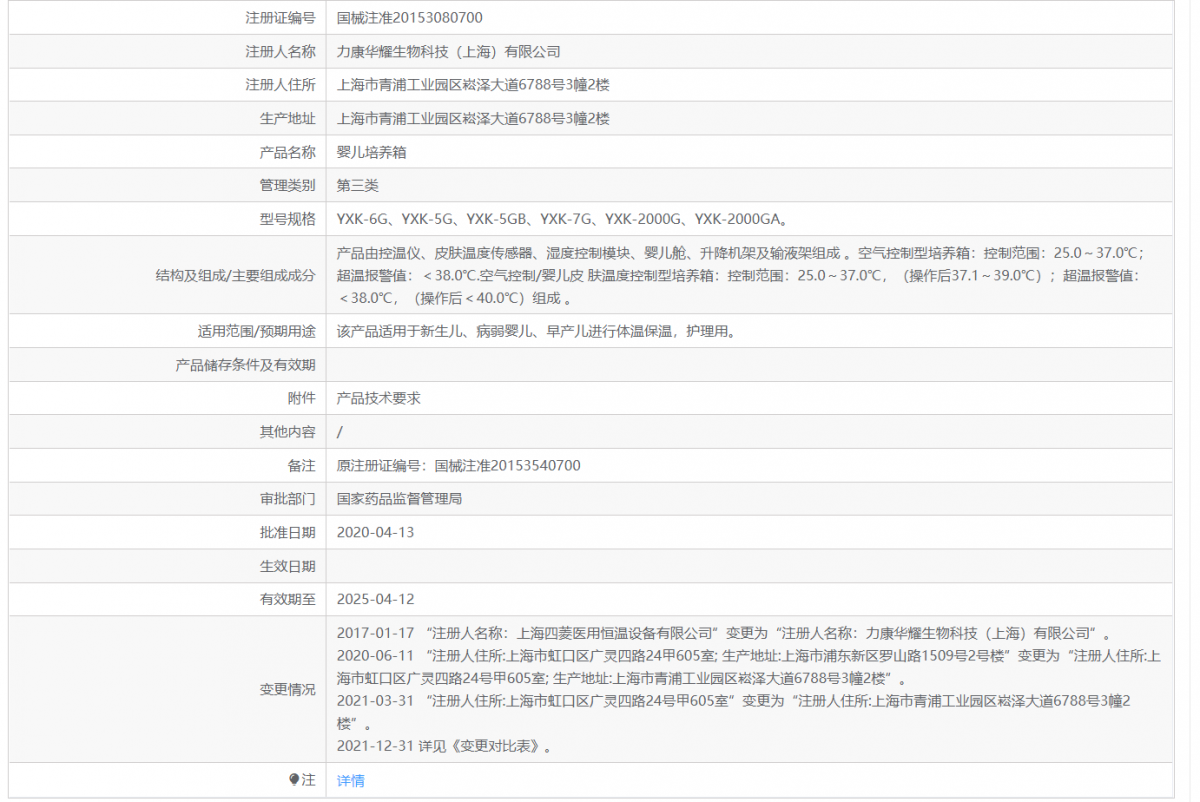Click the 产品储存条件及有效期 label

click(x=245, y=365)
